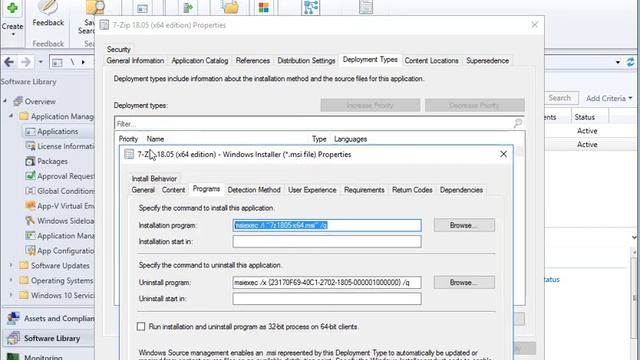Select the Packages node icon
The width and height of the screenshot is (640, 360).
tap(30, 161)
